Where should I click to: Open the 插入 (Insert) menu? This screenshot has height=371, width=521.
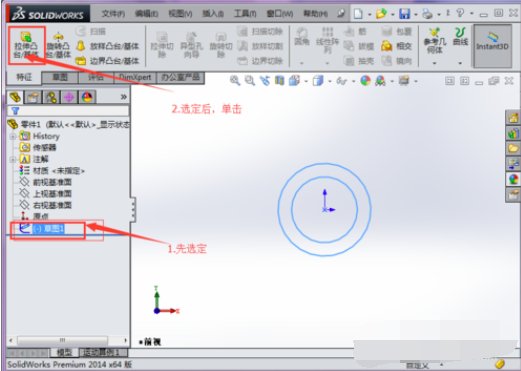pos(213,14)
